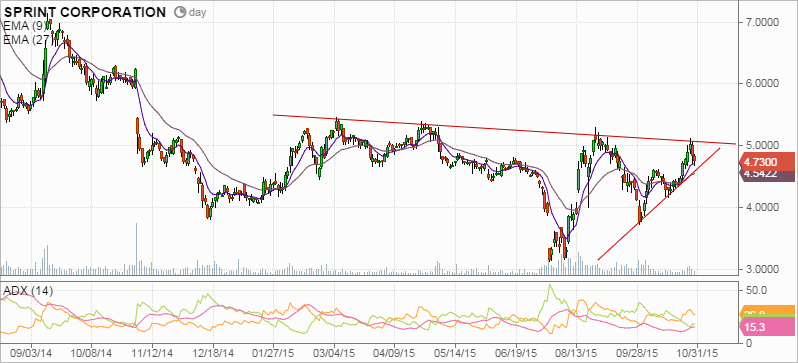Click the orange ADX value tag
The image size is (798, 363).
[x=767, y=311]
